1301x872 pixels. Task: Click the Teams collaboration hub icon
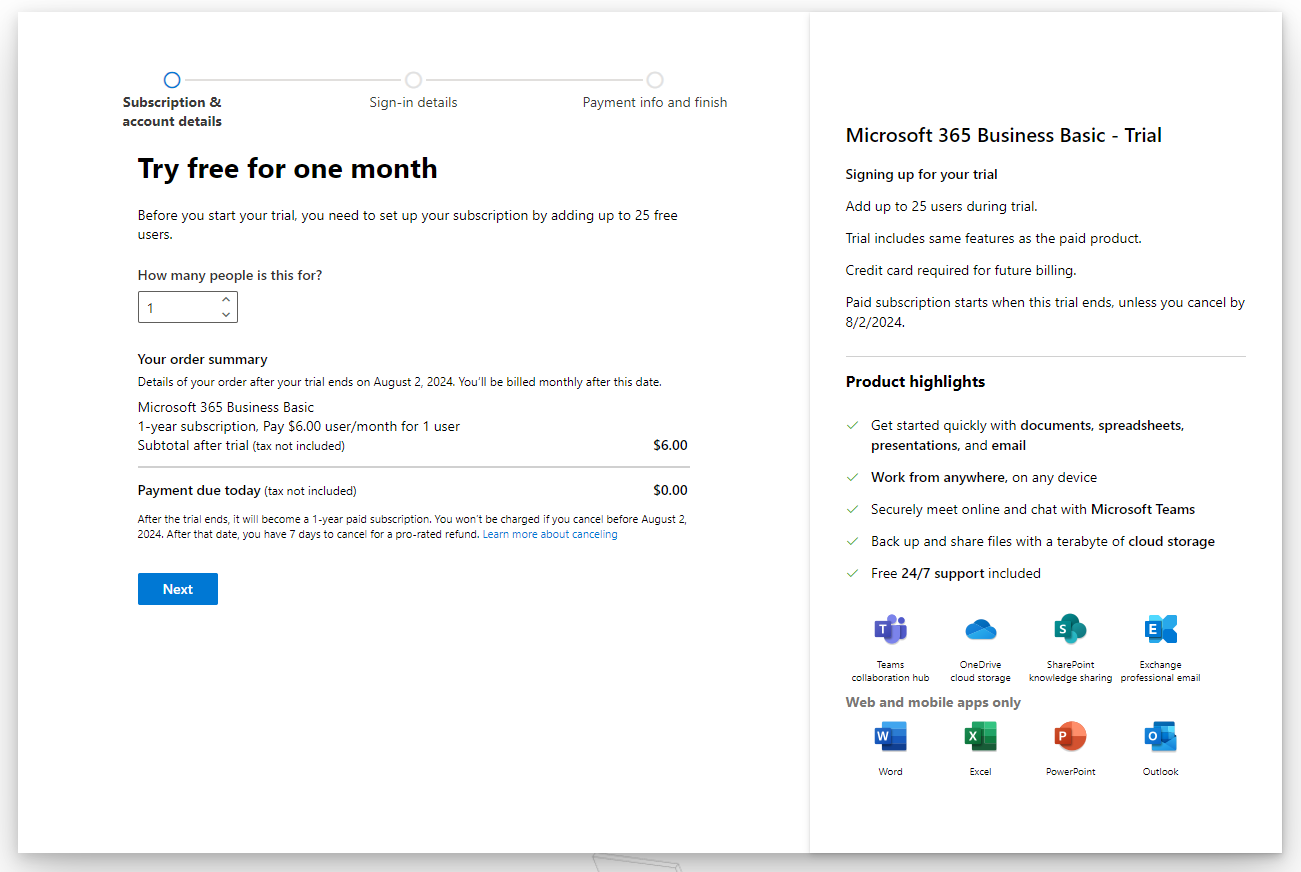tap(890, 629)
